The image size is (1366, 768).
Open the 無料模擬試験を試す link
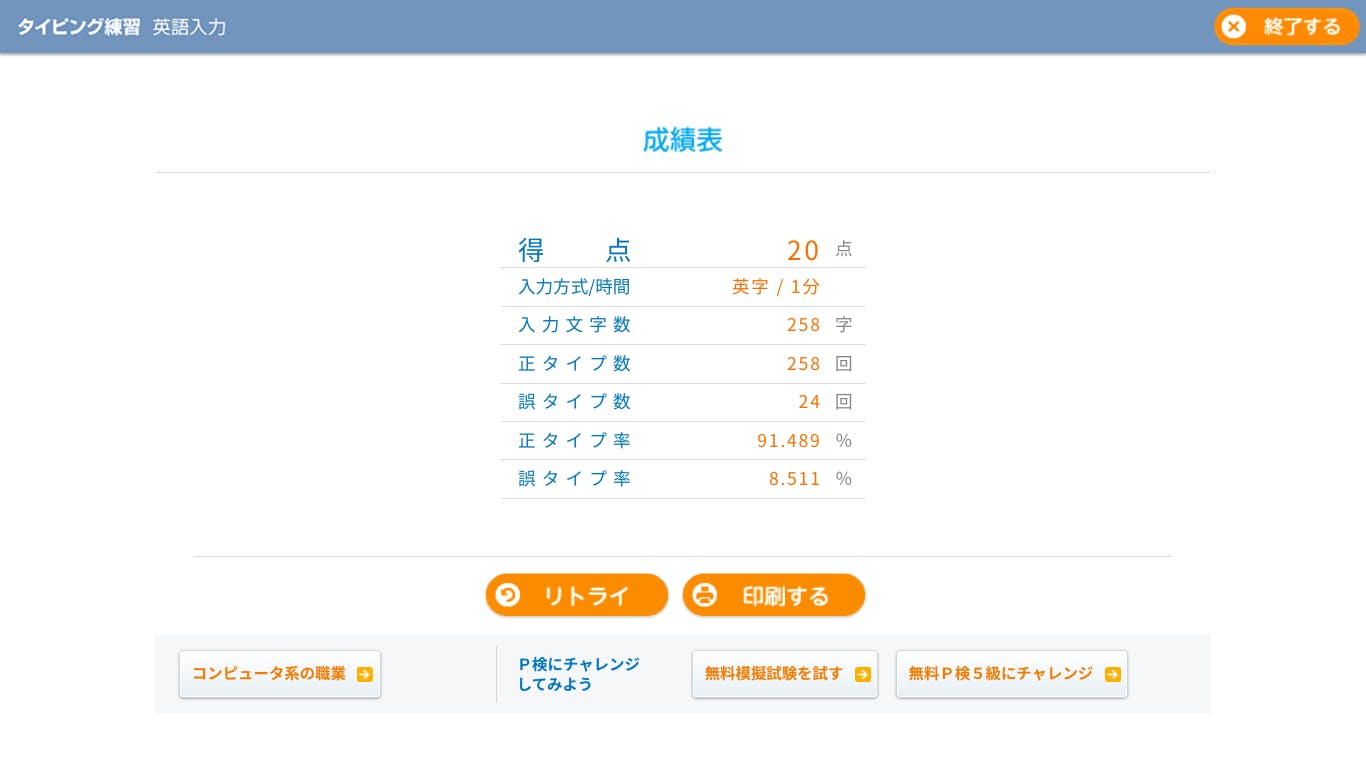[x=774, y=674]
